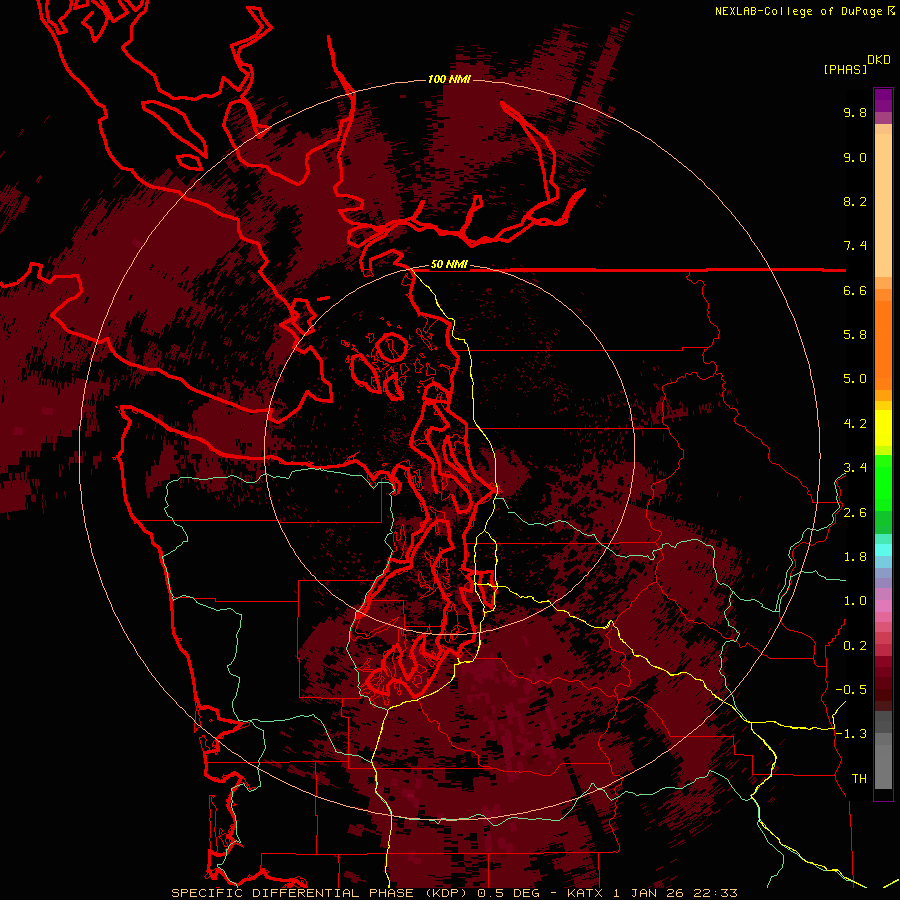The width and height of the screenshot is (900, 900).
Task: Click the [PHAS] label near the legend
Action: [845, 69]
